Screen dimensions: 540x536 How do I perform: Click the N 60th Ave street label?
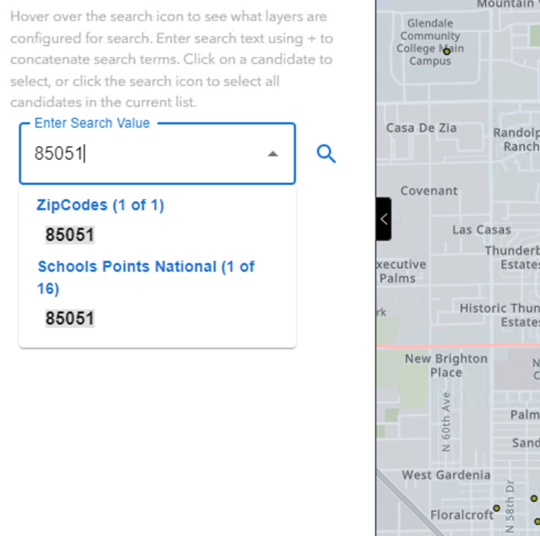click(x=446, y=422)
